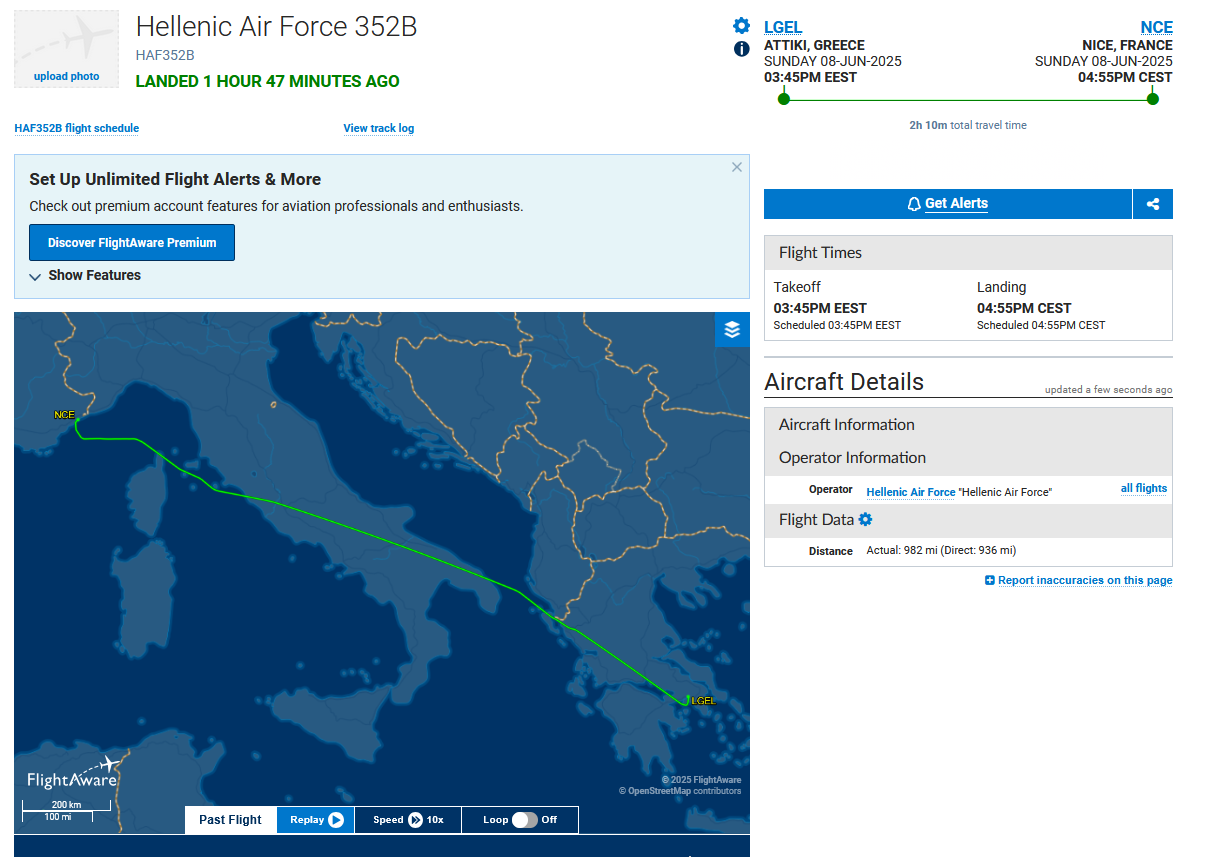Open the NCE airport link
The image size is (1212, 857).
tap(1157, 27)
